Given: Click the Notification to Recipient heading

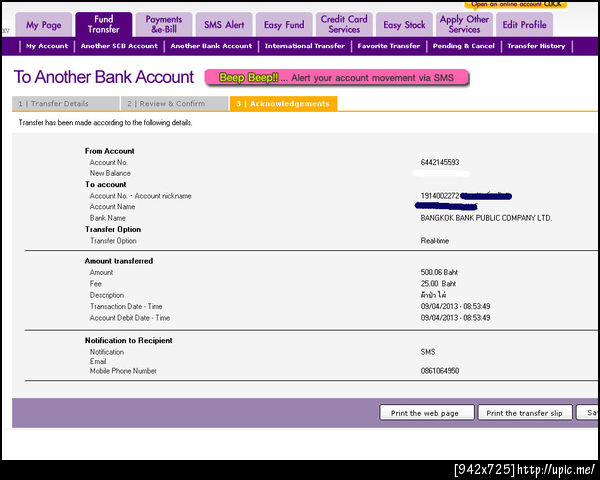Looking at the screenshot, I should [129, 340].
